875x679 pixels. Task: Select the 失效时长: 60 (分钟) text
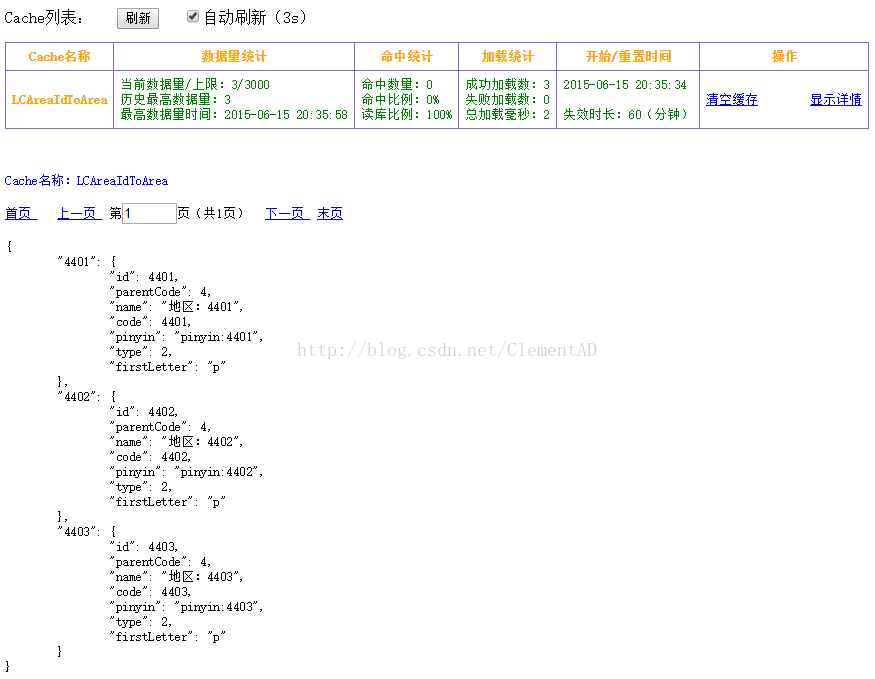pyautogui.click(x=626, y=114)
